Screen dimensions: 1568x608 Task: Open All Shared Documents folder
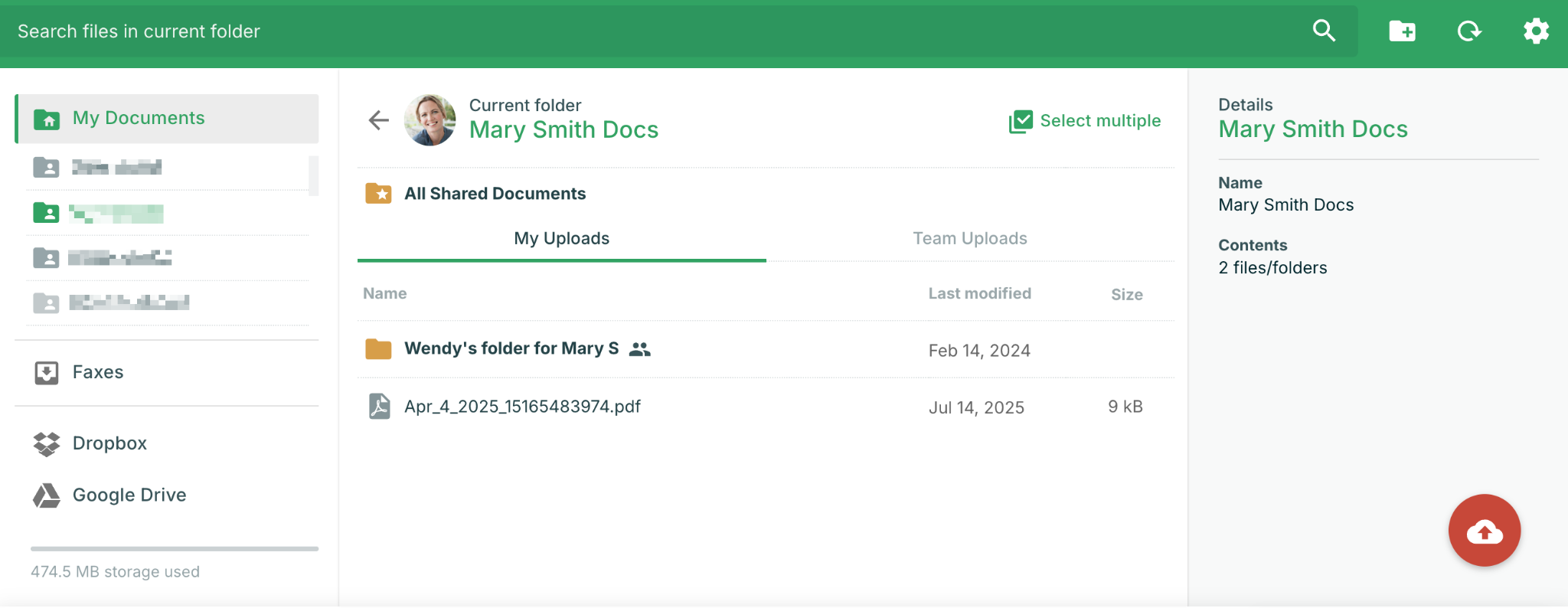495,194
